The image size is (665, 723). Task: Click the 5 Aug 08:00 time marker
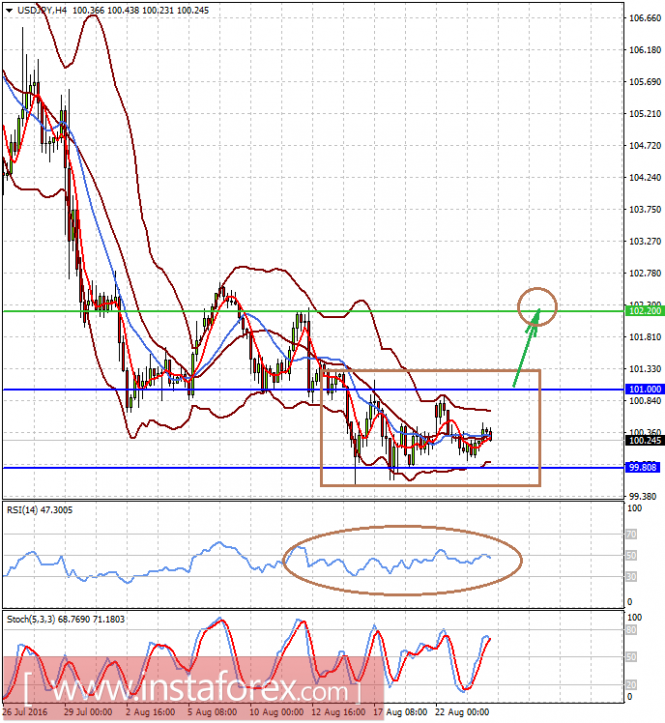point(213,712)
